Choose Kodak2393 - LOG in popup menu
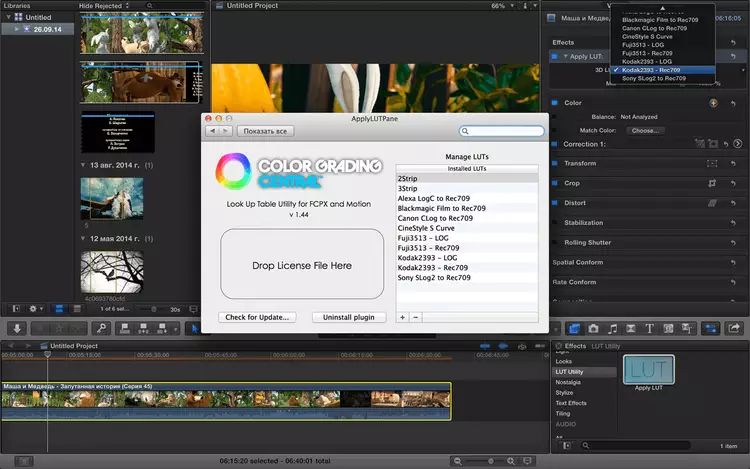This screenshot has height=469, width=750. click(663, 62)
